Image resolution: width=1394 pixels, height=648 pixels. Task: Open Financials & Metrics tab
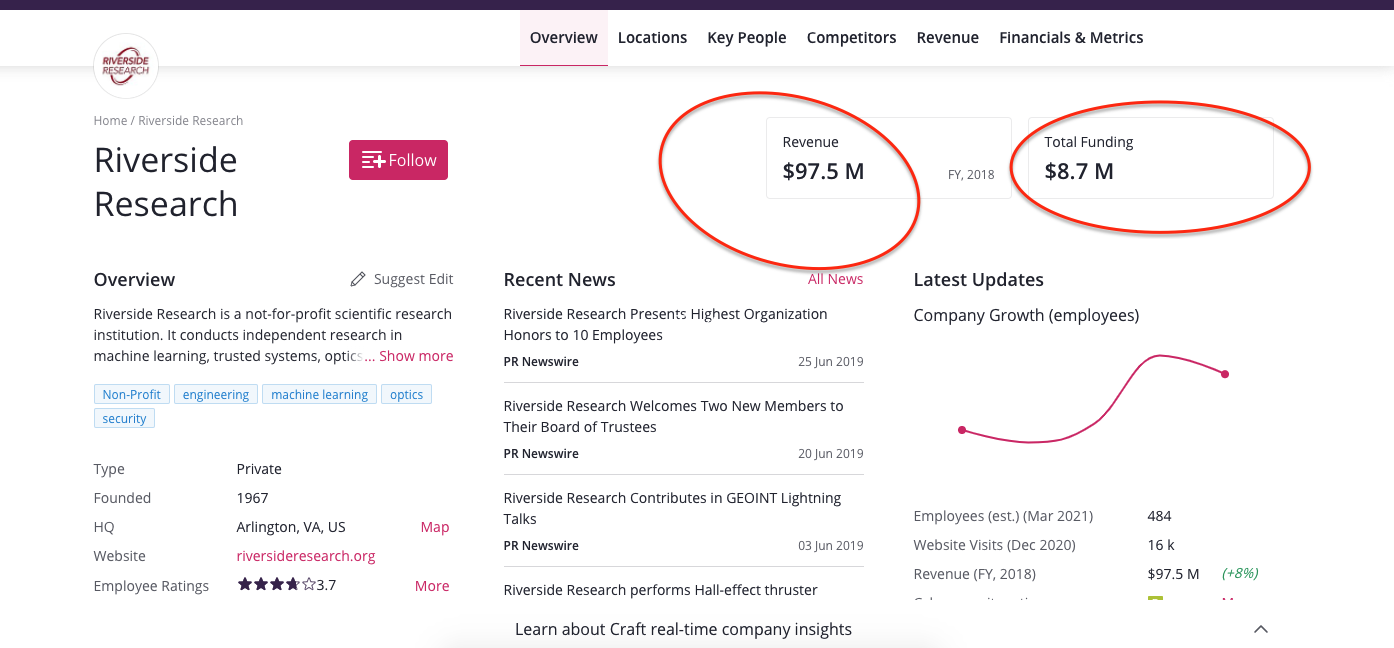(x=1071, y=38)
